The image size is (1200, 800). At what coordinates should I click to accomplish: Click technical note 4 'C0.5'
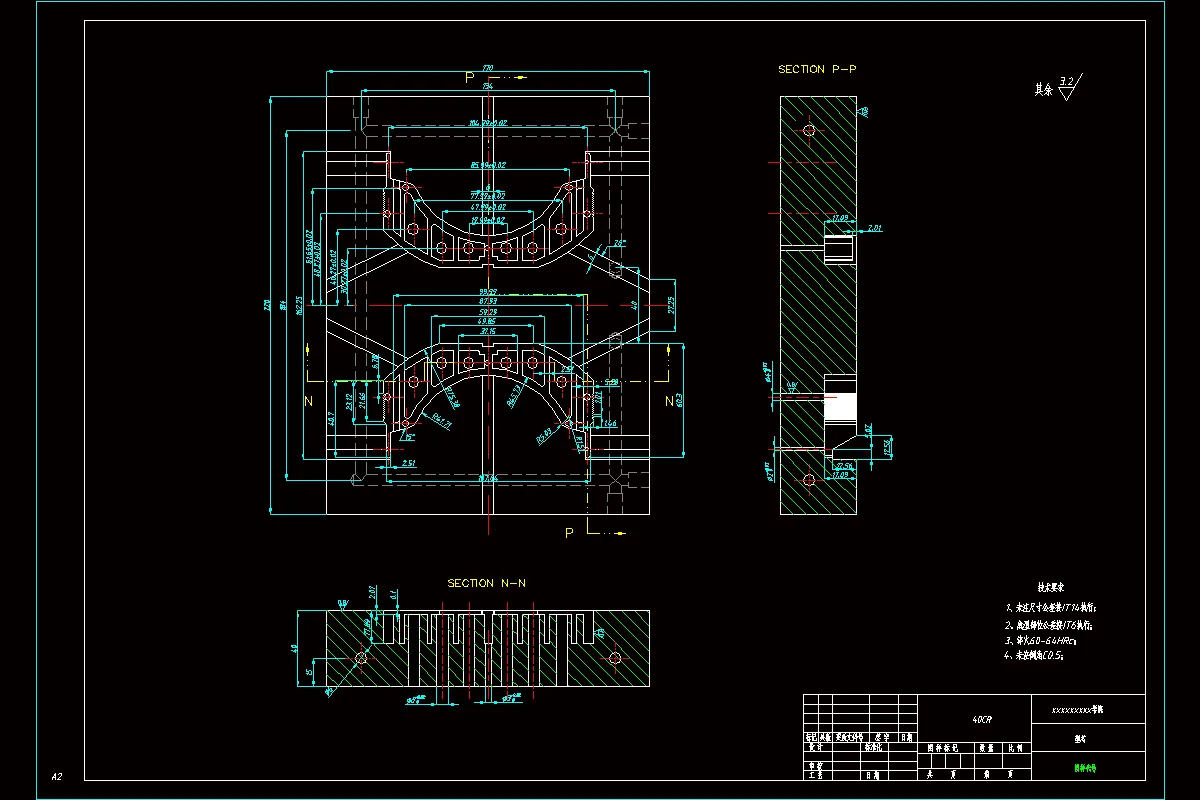1034,656
